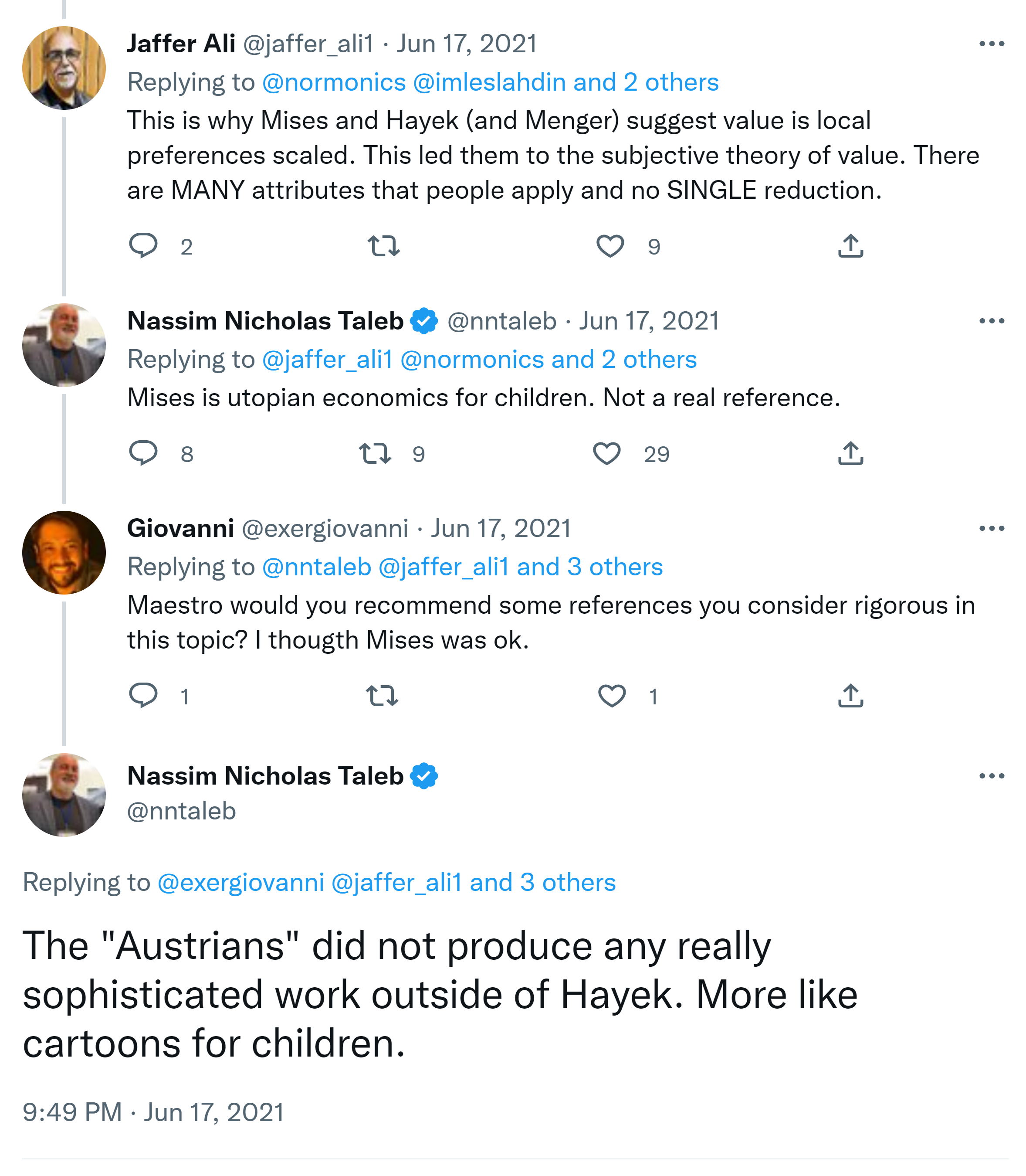Image resolution: width=1026 pixels, height=1176 pixels.
Task: Retweet Taleb's "utopian economics" tweet
Action: click(375, 453)
